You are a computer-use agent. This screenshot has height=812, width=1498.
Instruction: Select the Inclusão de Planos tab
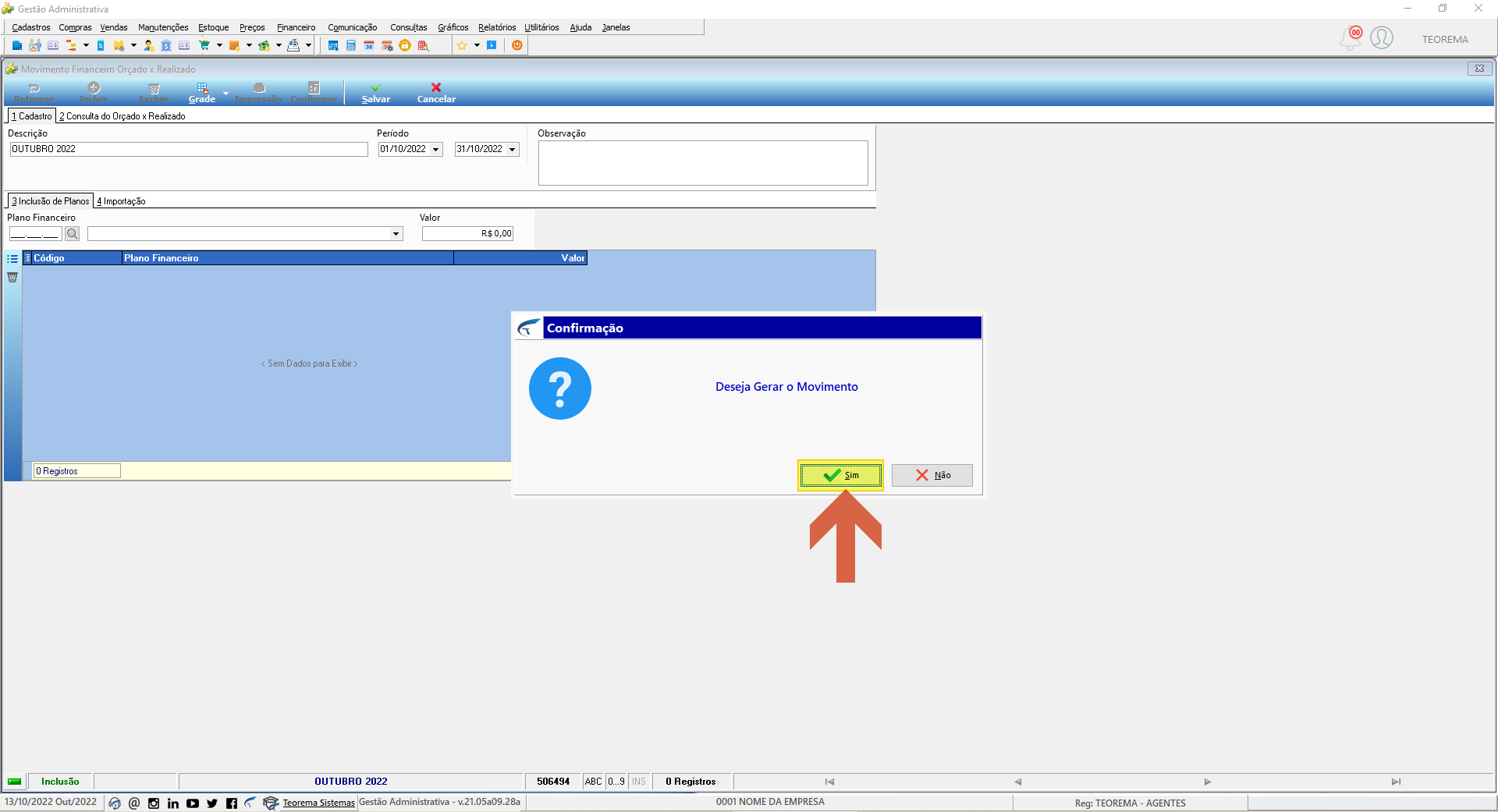51,201
